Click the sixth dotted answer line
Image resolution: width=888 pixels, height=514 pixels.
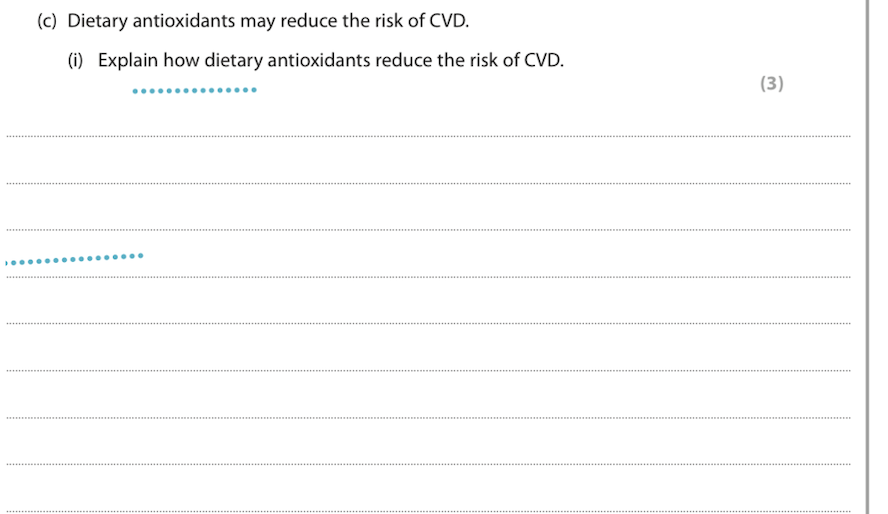click(428, 371)
